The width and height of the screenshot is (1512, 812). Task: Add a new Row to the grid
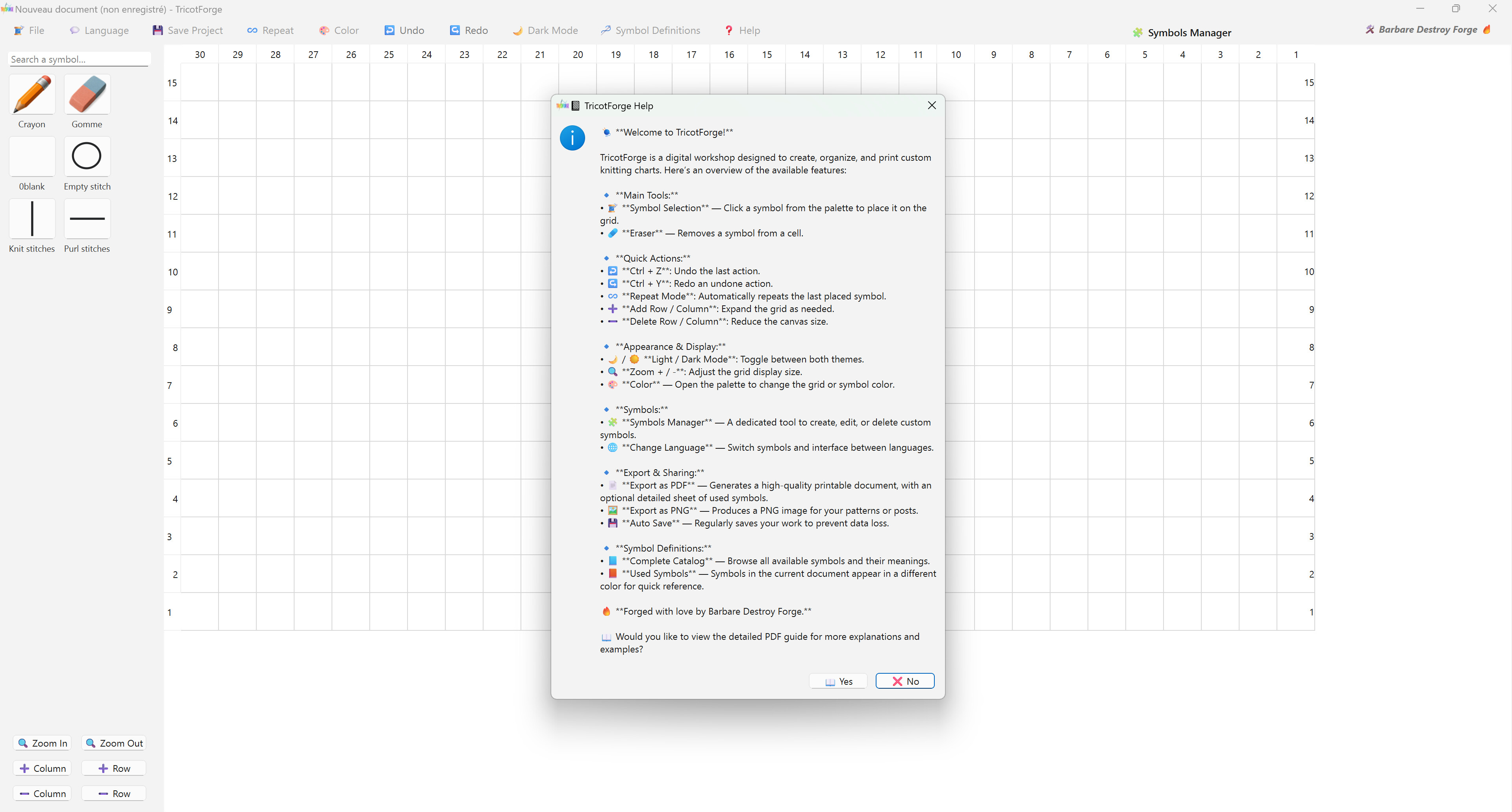pos(113,768)
